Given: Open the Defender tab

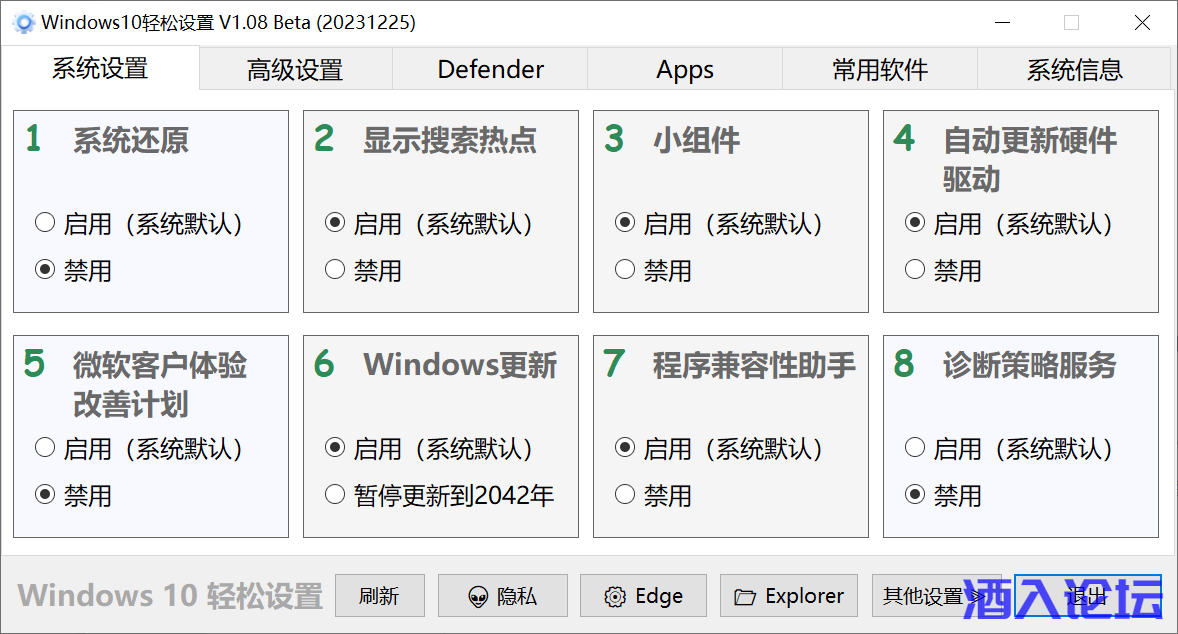Looking at the screenshot, I should click(x=490, y=70).
